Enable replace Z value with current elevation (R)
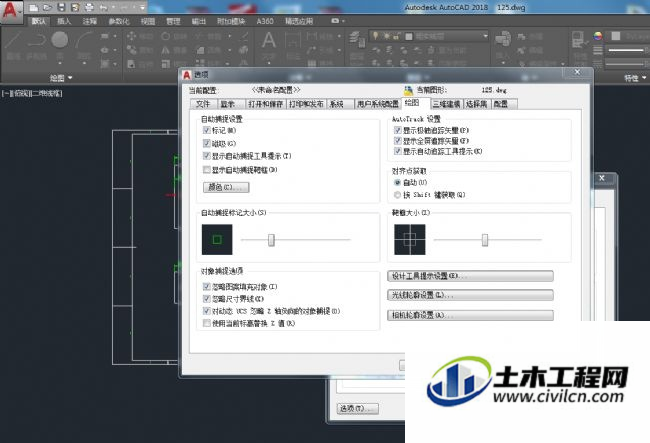The width and height of the screenshot is (650, 443). pyautogui.click(x=206, y=323)
